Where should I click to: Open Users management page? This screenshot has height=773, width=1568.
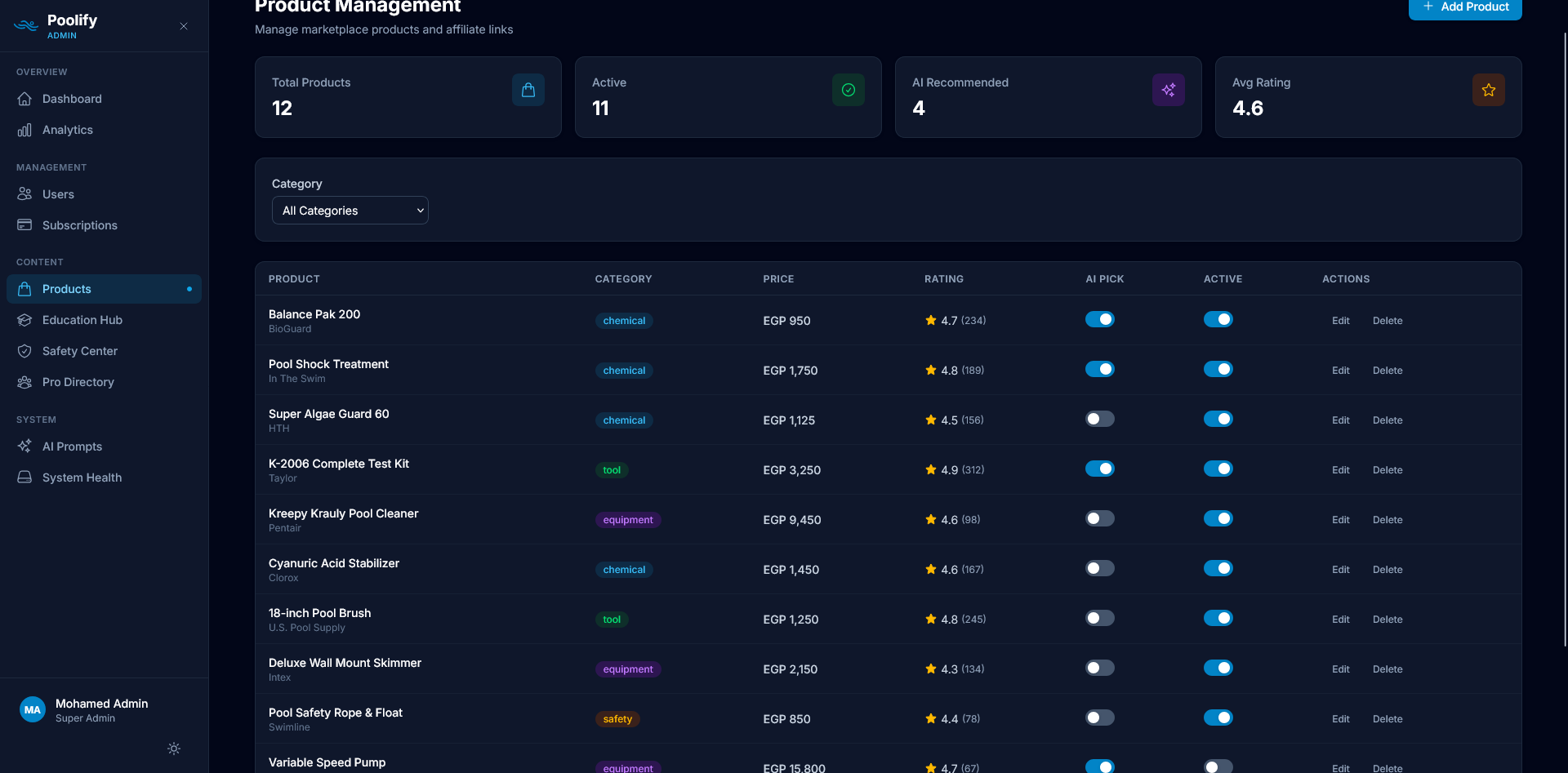pyautogui.click(x=104, y=194)
